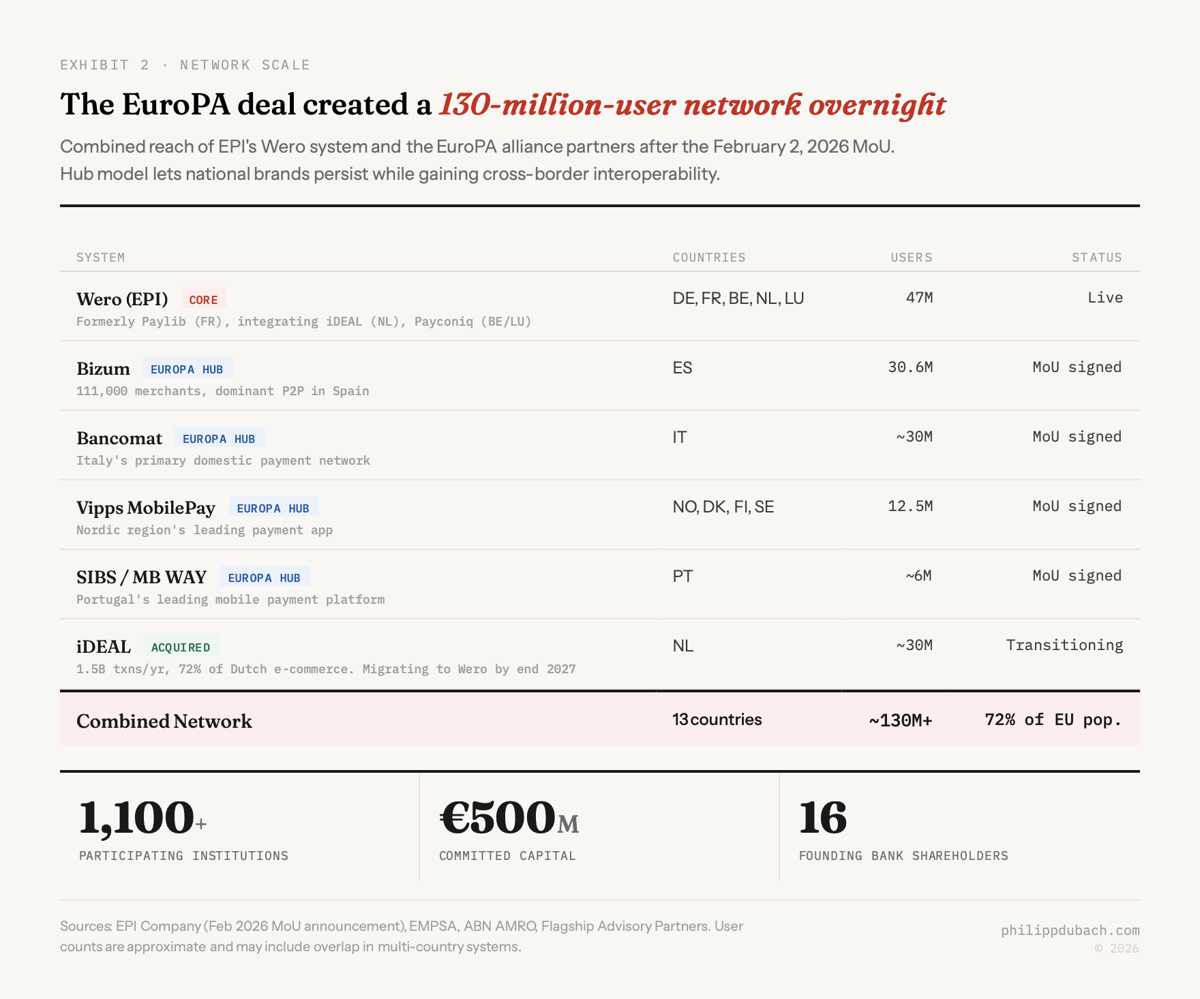This screenshot has height=999, width=1200.
Task: Click the Sources footnote text
Action: (x=400, y=936)
